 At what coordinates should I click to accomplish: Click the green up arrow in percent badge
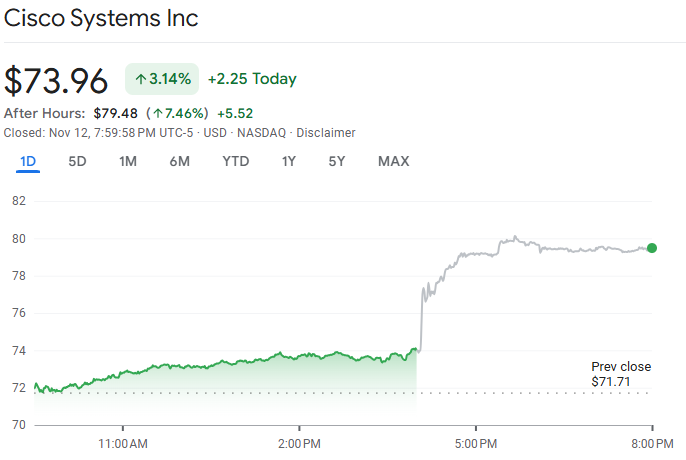coord(139,79)
